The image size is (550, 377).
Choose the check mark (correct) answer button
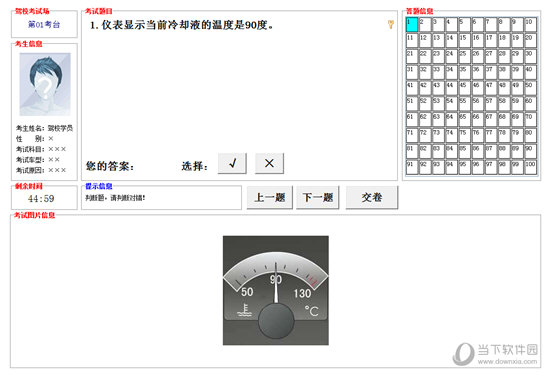point(232,163)
